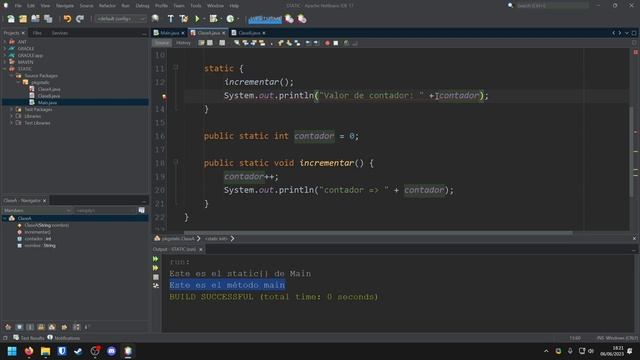Select ClaseB.java in the Projects tree
The width and height of the screenshot is (640, 360).
click(49, 96)
